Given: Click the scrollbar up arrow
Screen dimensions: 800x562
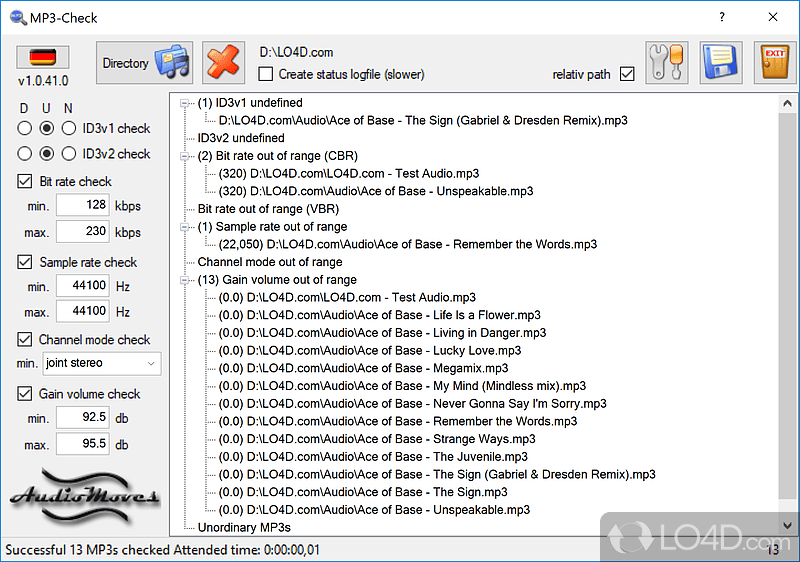Looking at the screenshot, I should pyautogui.click(x=787, y=104).
